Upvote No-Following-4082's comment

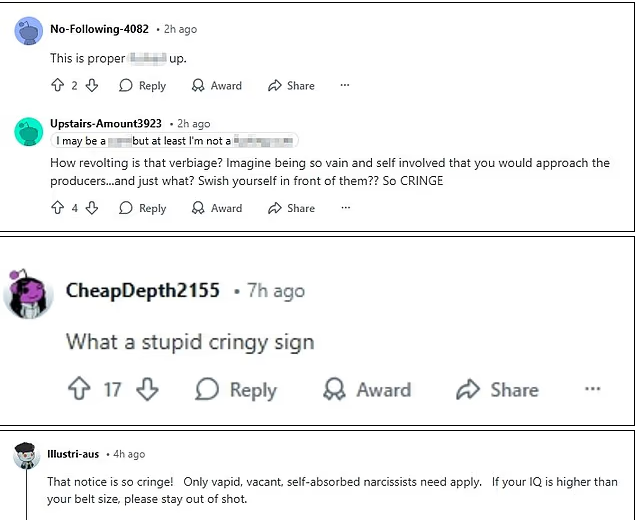[57, 86]
